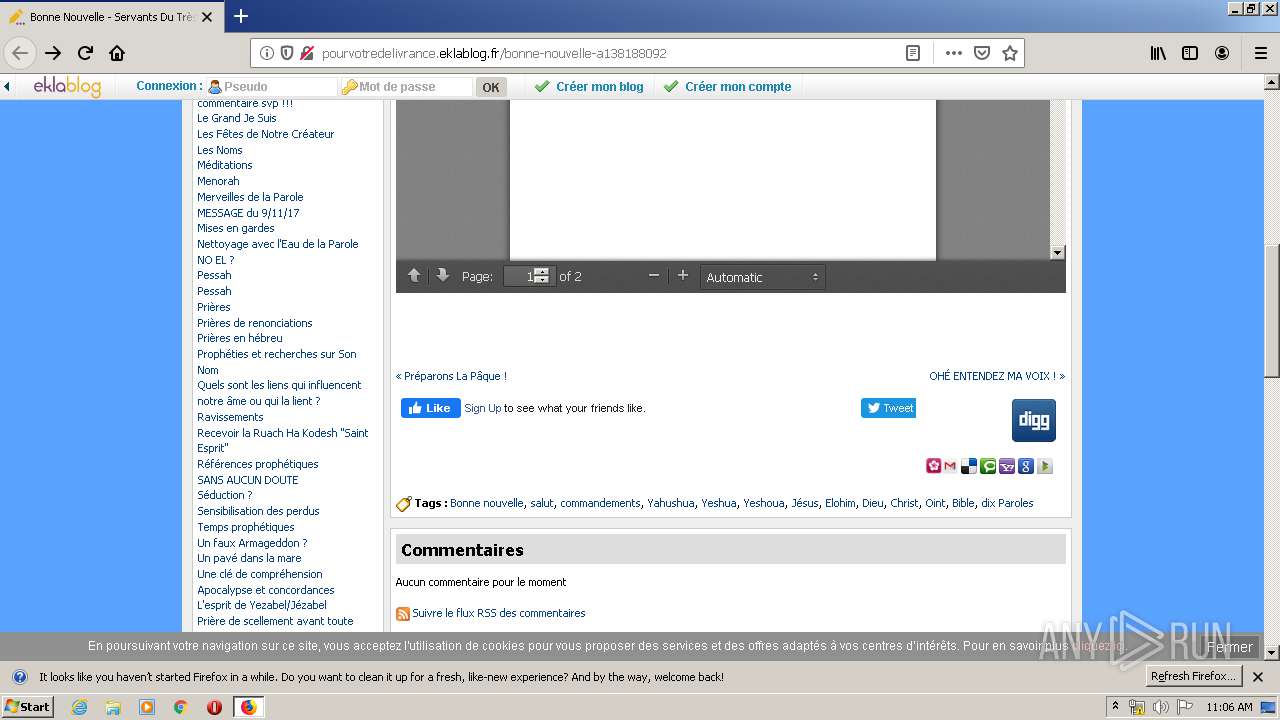This screenshot has width=1280, height=720.
Task: Share on Google bookmarks icon
Action: [1026, 466]
